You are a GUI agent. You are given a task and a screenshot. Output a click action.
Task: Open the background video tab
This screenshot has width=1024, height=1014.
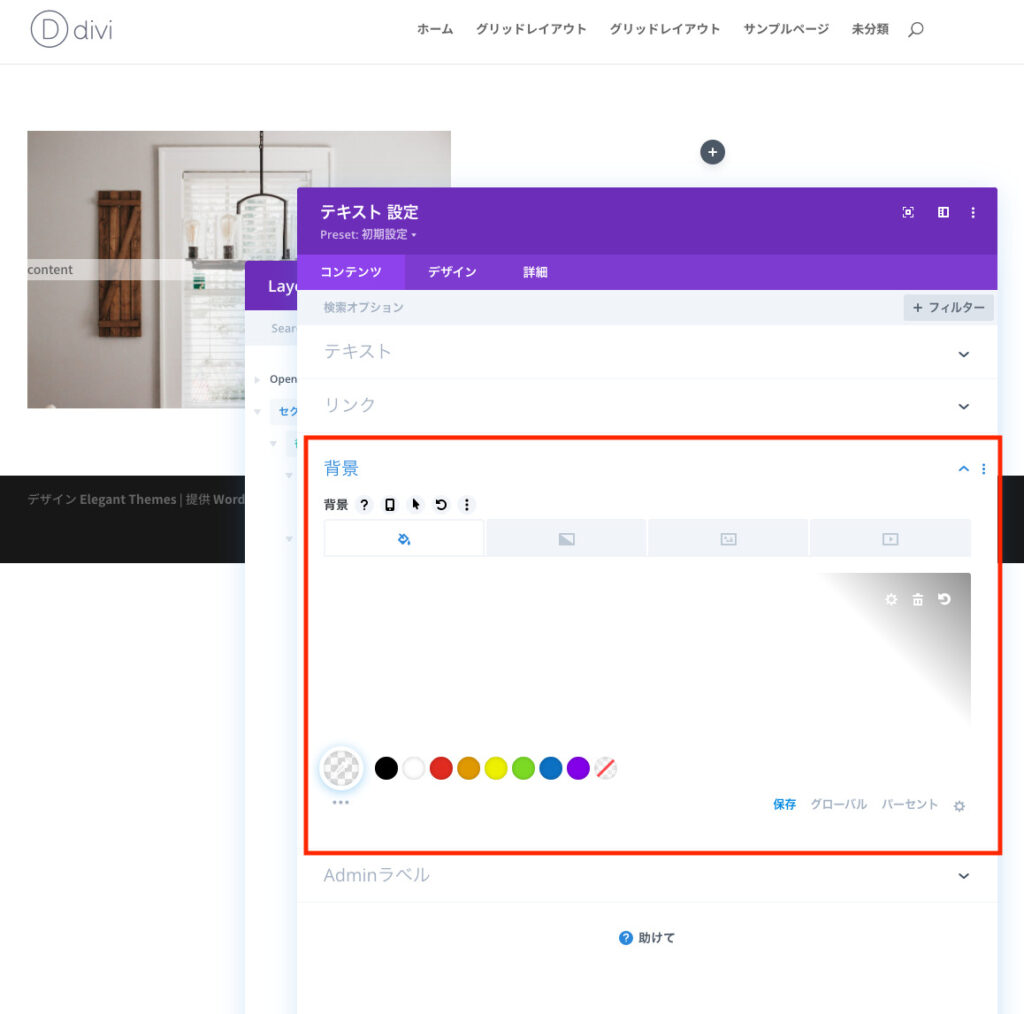coord(890,539)
